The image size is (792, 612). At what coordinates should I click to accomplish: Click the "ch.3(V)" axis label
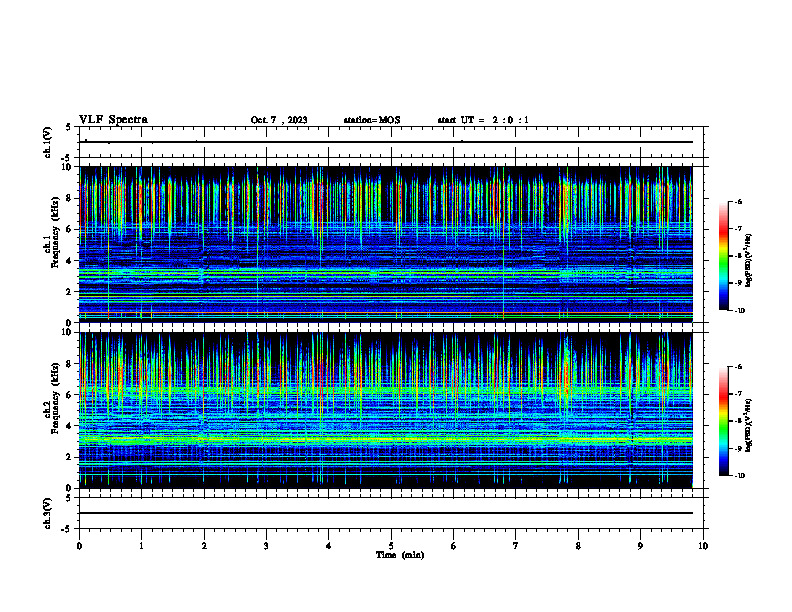[x=47, y=513]
